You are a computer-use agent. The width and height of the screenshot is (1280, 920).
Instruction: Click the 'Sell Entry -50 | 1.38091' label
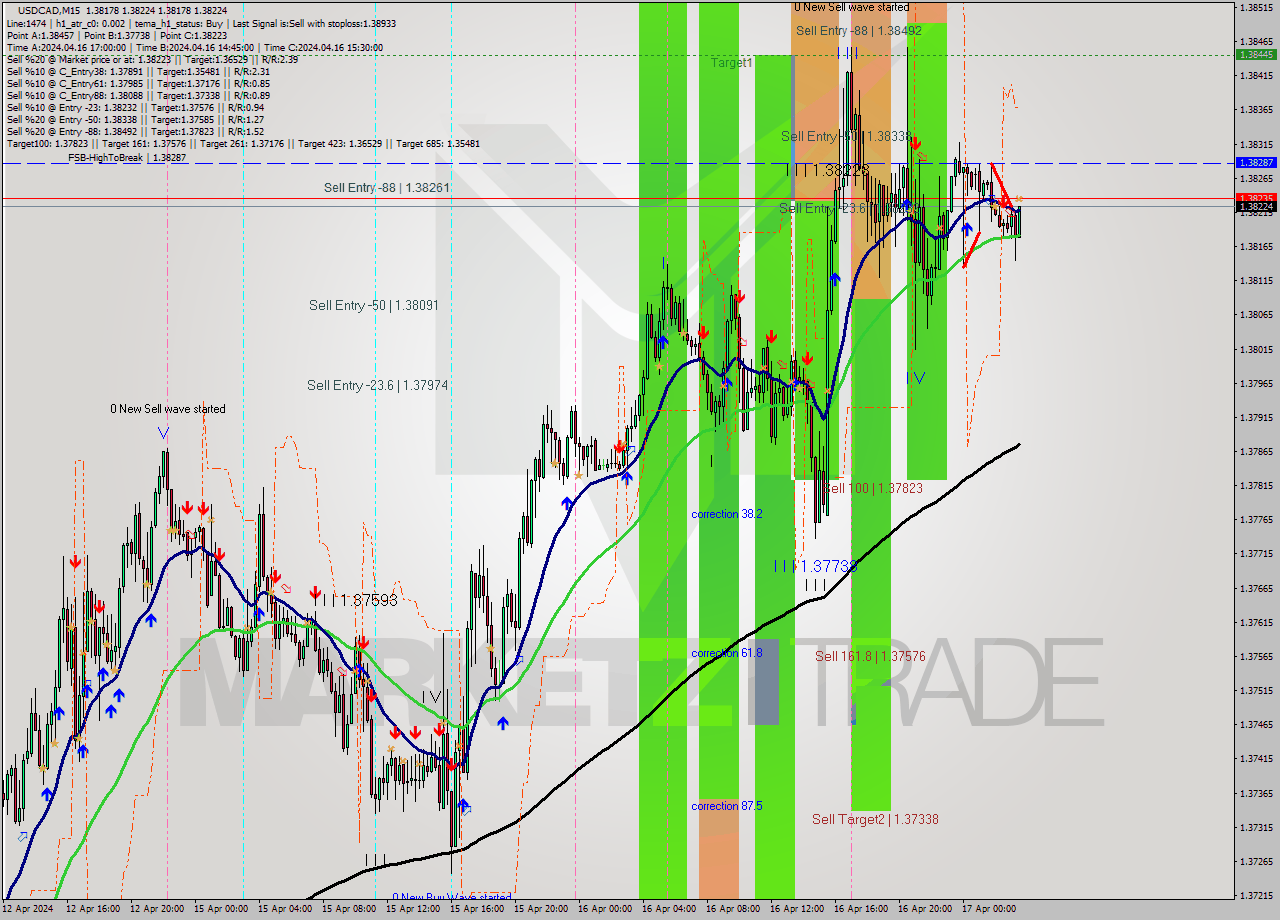(373, 305)
